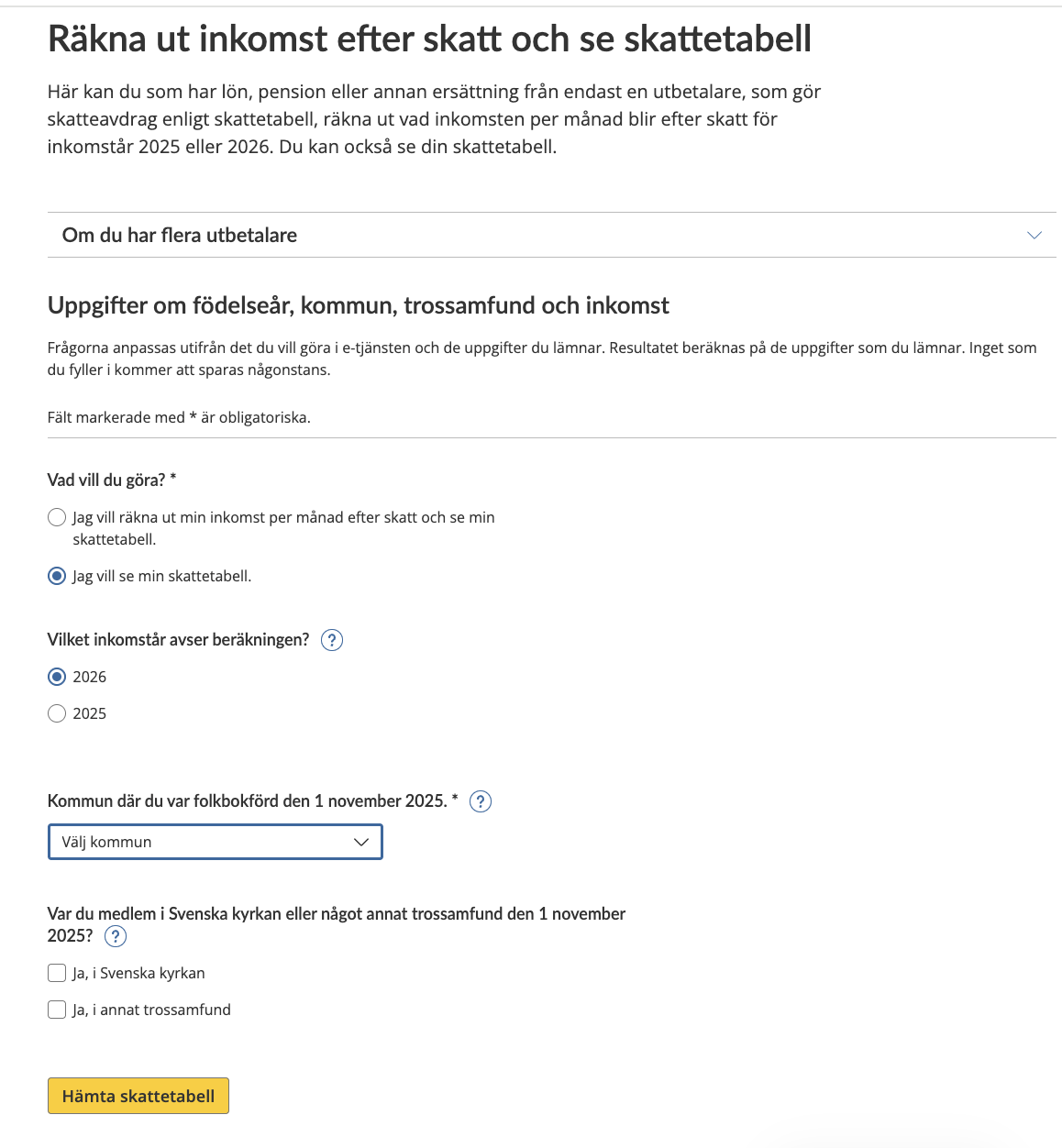Show help for trossamfund membership question
The width and height of the screenshot is (1062, 1148).
click(x=116, y=936)
